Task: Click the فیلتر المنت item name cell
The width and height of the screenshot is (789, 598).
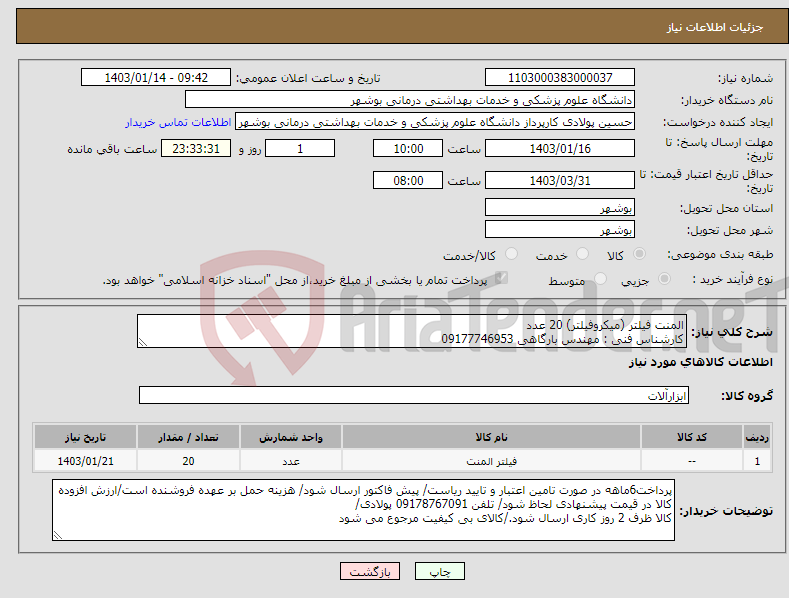Action: click(491, 461)
